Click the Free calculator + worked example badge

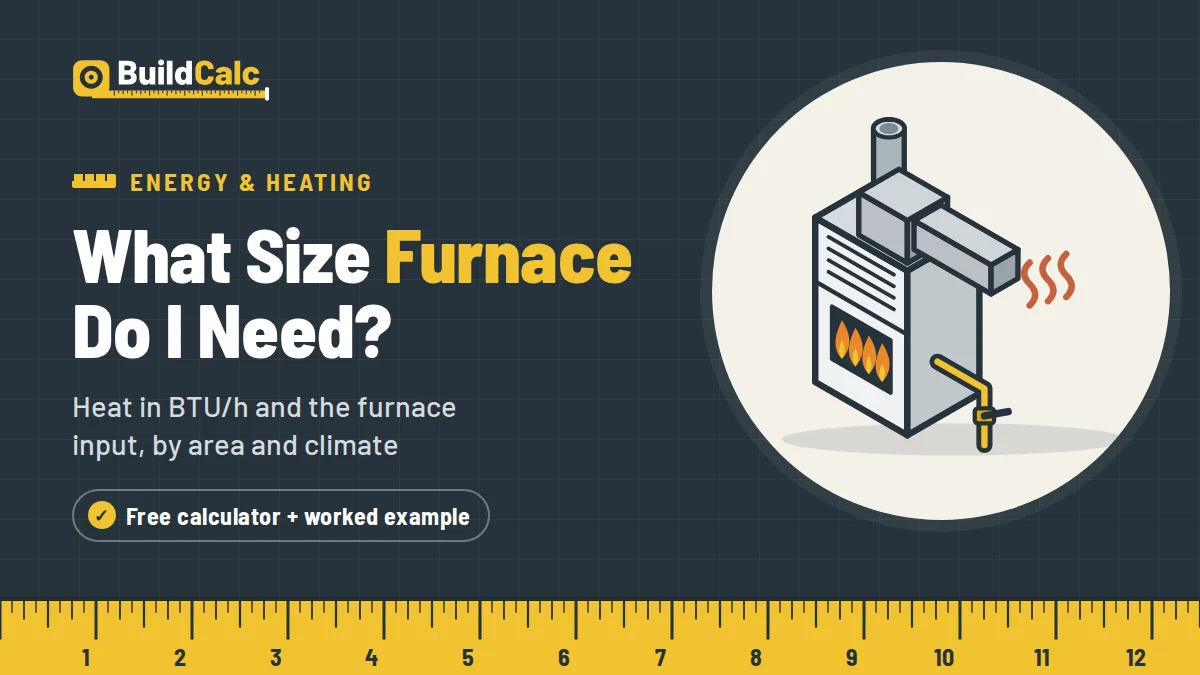coord(281,516)
